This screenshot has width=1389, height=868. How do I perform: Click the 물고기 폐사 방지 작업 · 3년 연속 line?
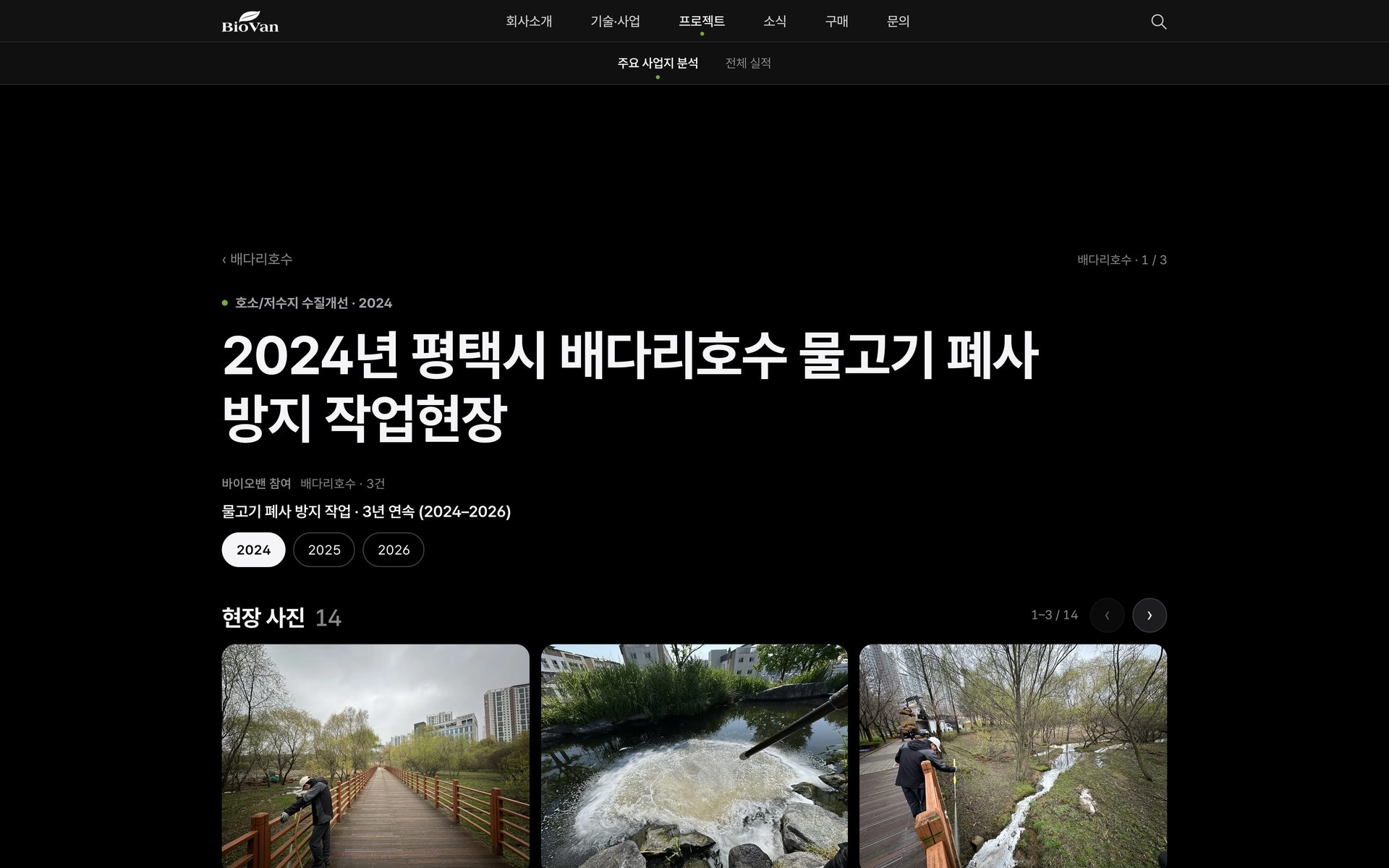coord(366,511)
